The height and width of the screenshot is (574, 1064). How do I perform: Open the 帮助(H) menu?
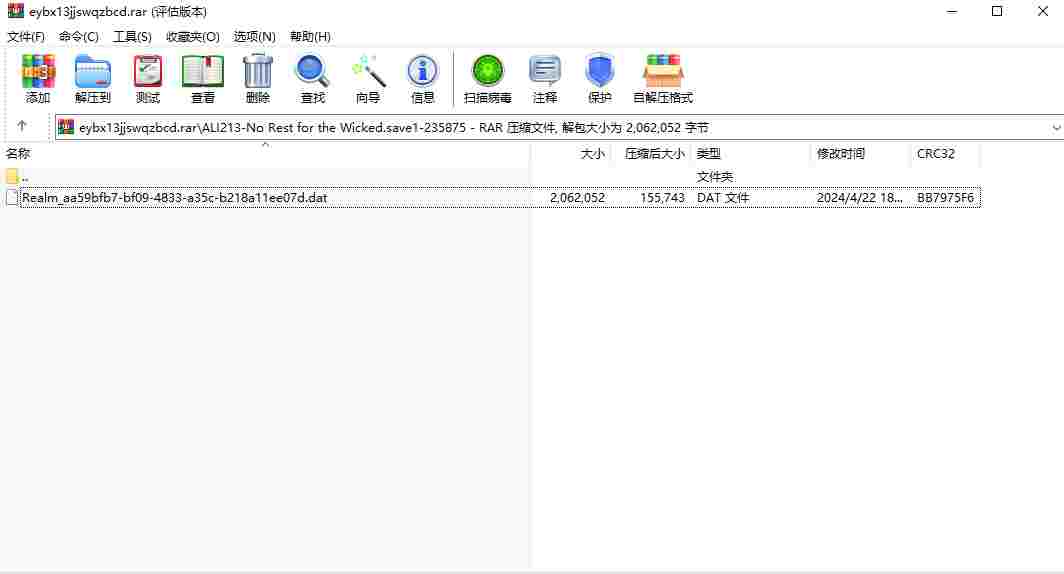[310, 37]
